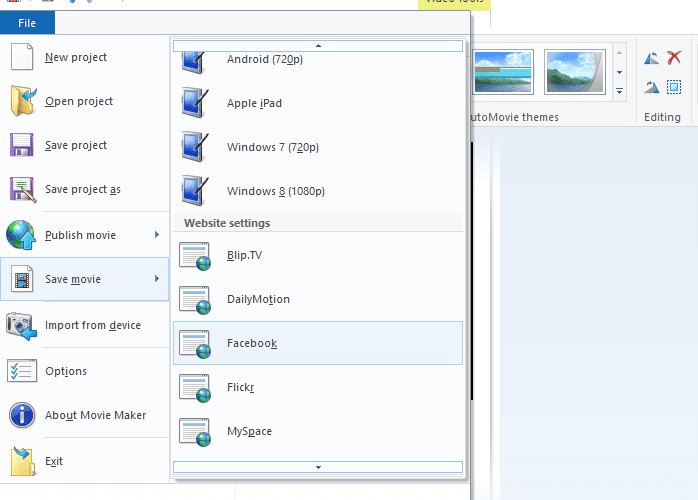This screenshot has width=698, height=500.
Task: Click the upward scroll bar of the submenu
Action: [x=318, y=45]
